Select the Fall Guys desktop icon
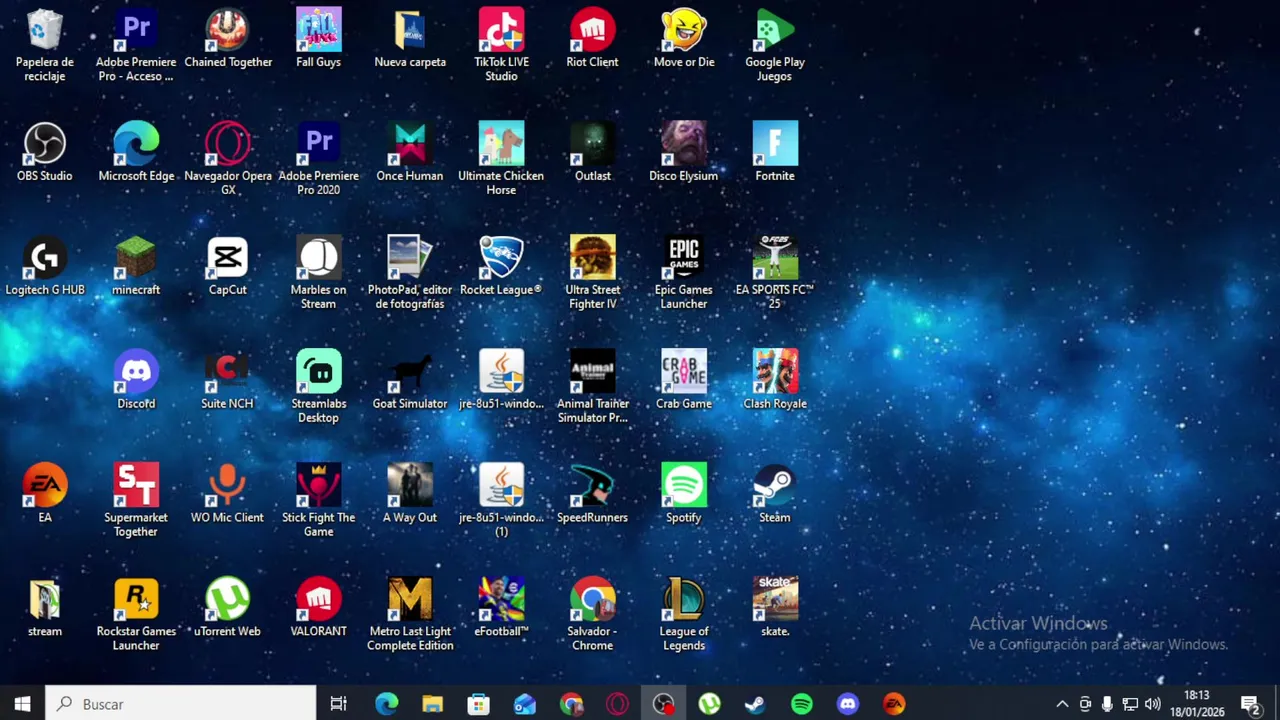Image resolution: width=1280 pixels, height=720 pixels. coord(318,38)
